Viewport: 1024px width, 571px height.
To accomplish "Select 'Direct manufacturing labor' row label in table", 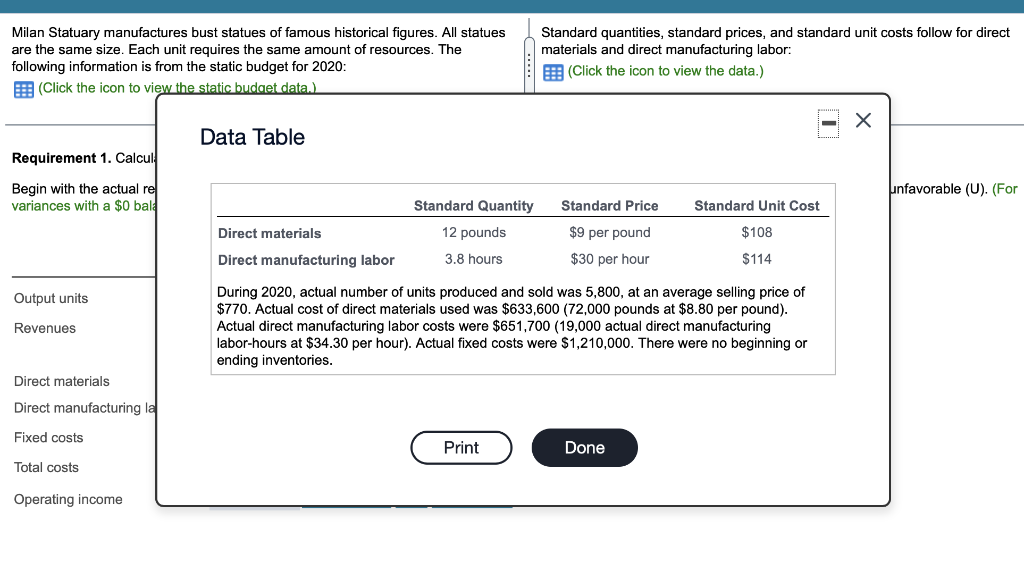I will [x=306, y=260].
